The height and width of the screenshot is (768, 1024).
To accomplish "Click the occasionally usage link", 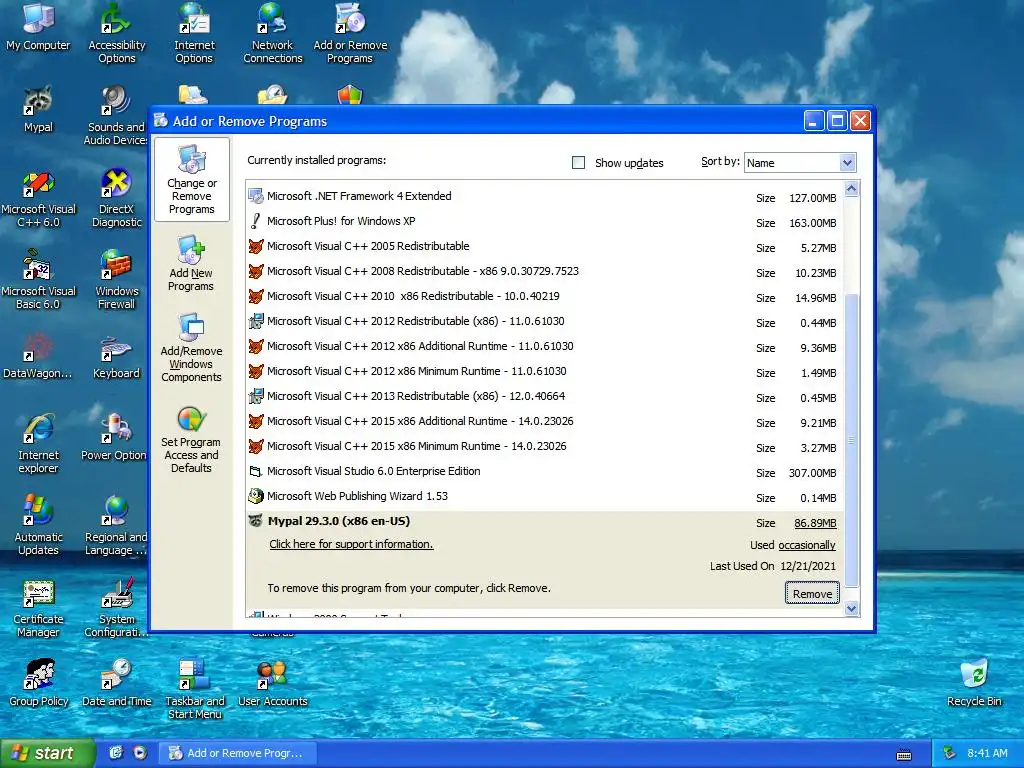I will [x=807, y=545].
